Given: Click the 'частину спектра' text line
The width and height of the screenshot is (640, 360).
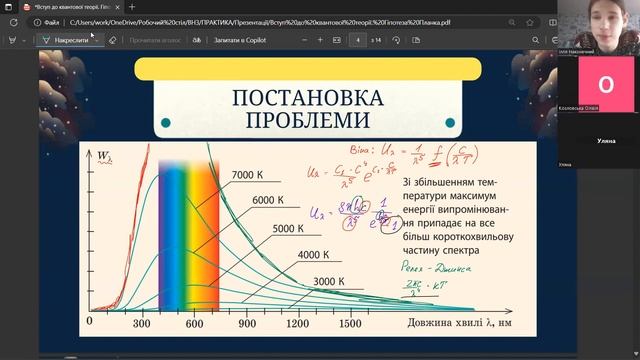Looking at the screenshot, I should pyautogui.click(x=441, y=250).
